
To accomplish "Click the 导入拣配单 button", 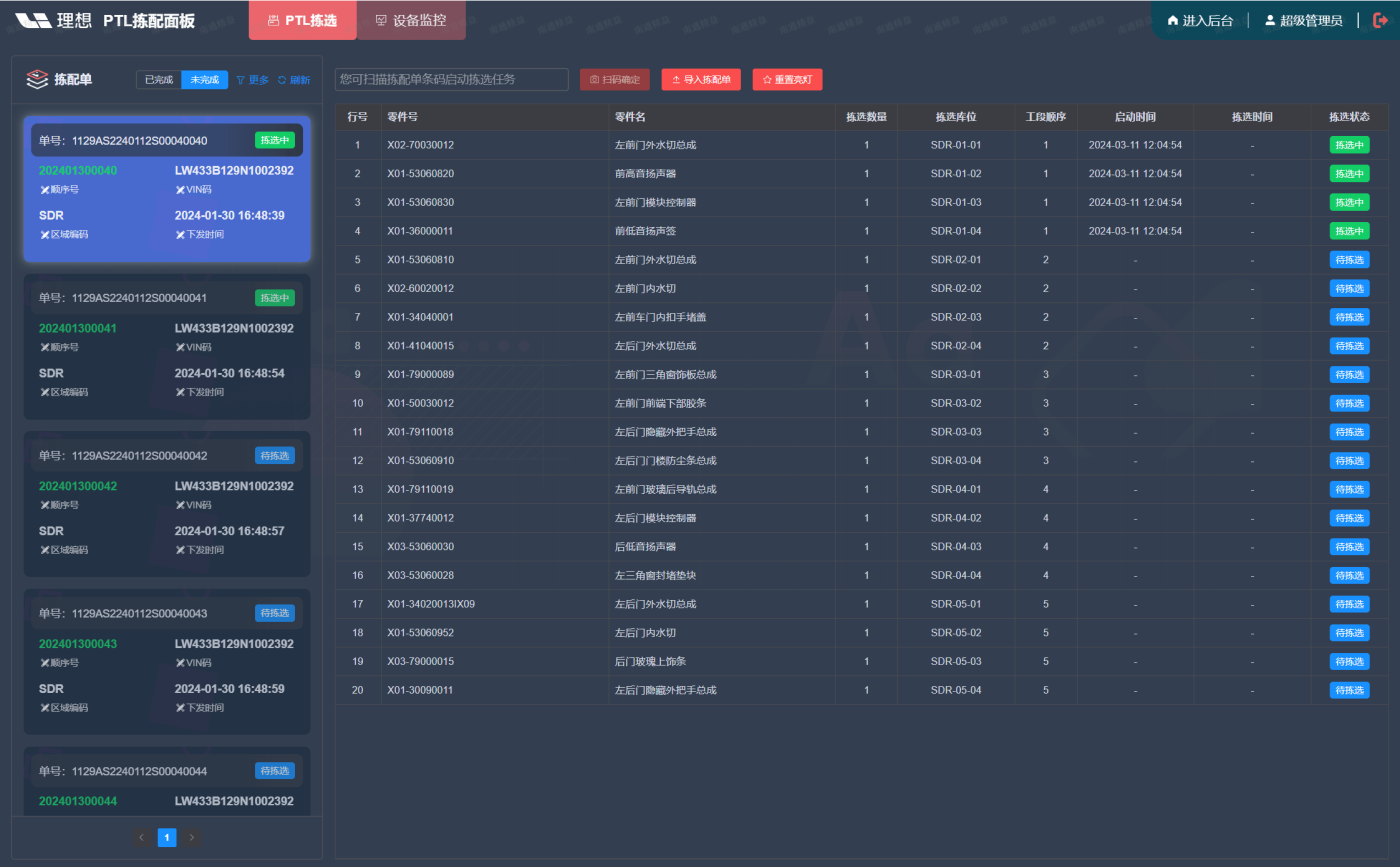I will click(701, 79).
